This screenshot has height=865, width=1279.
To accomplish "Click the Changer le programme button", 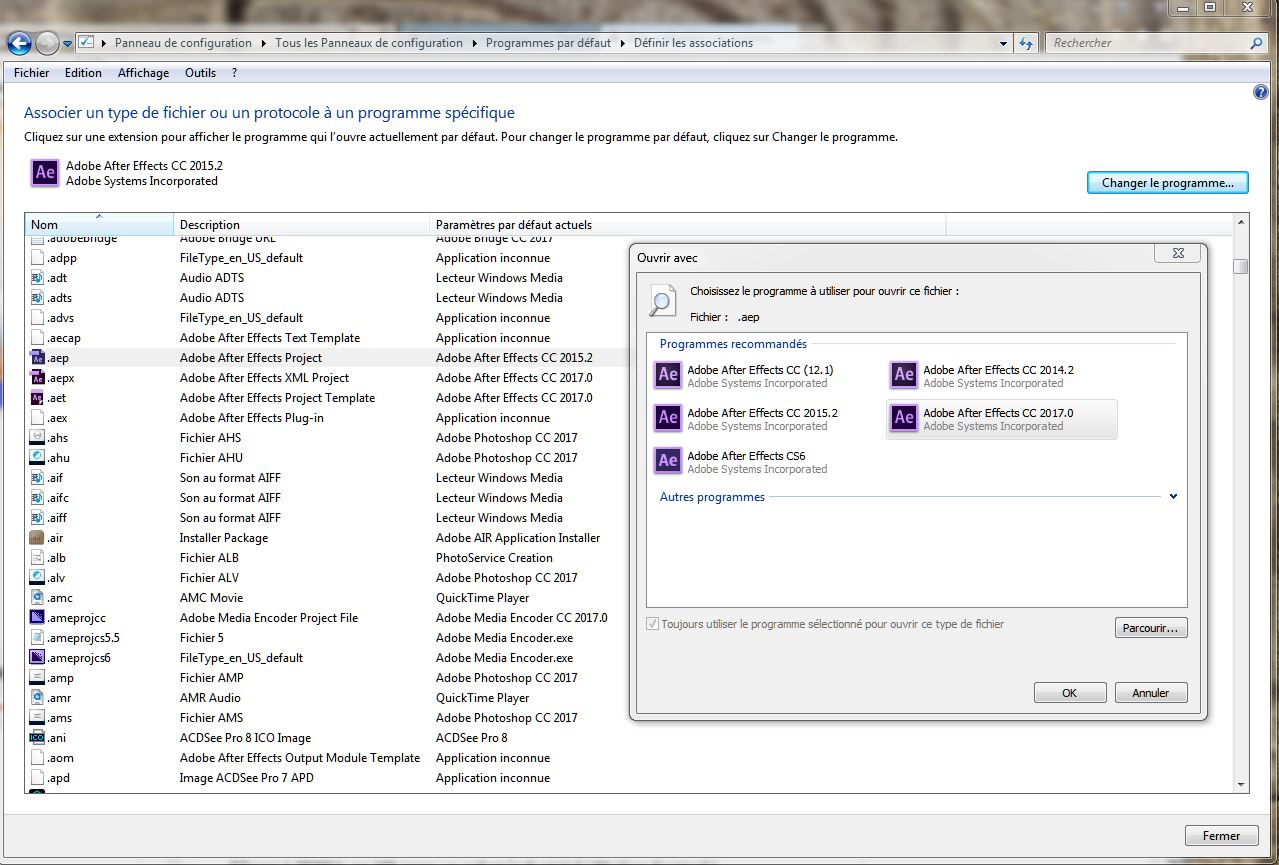I will [1167, 183].
